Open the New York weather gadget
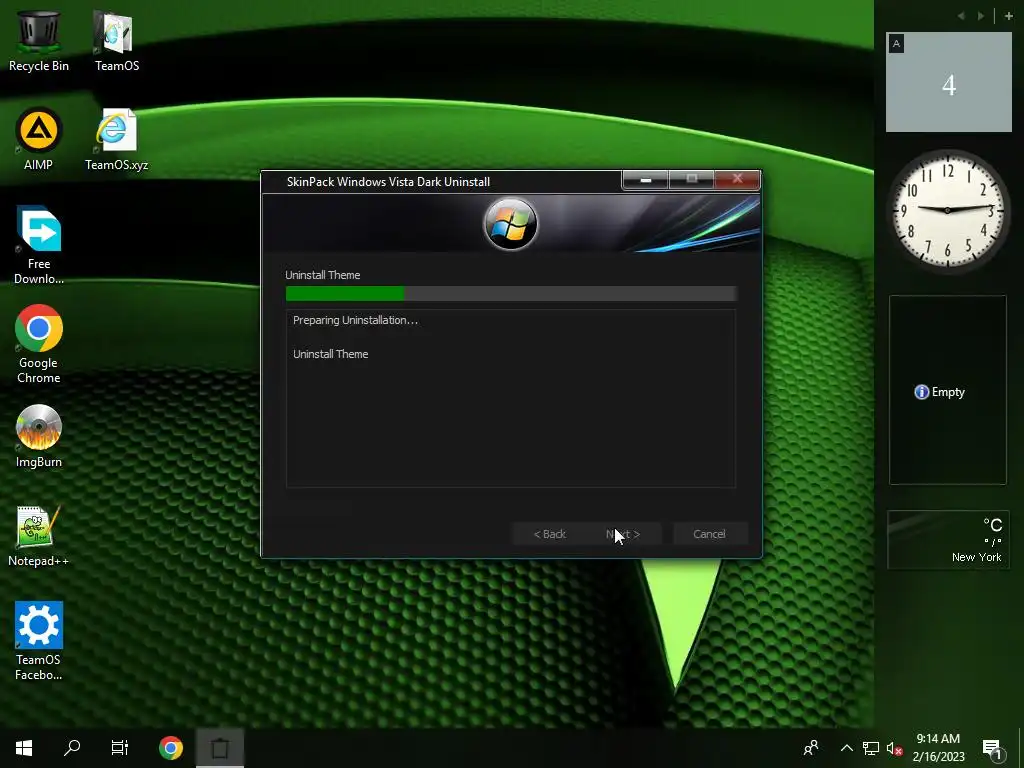This screenshot has height=768, width=1024. (948, 540)
